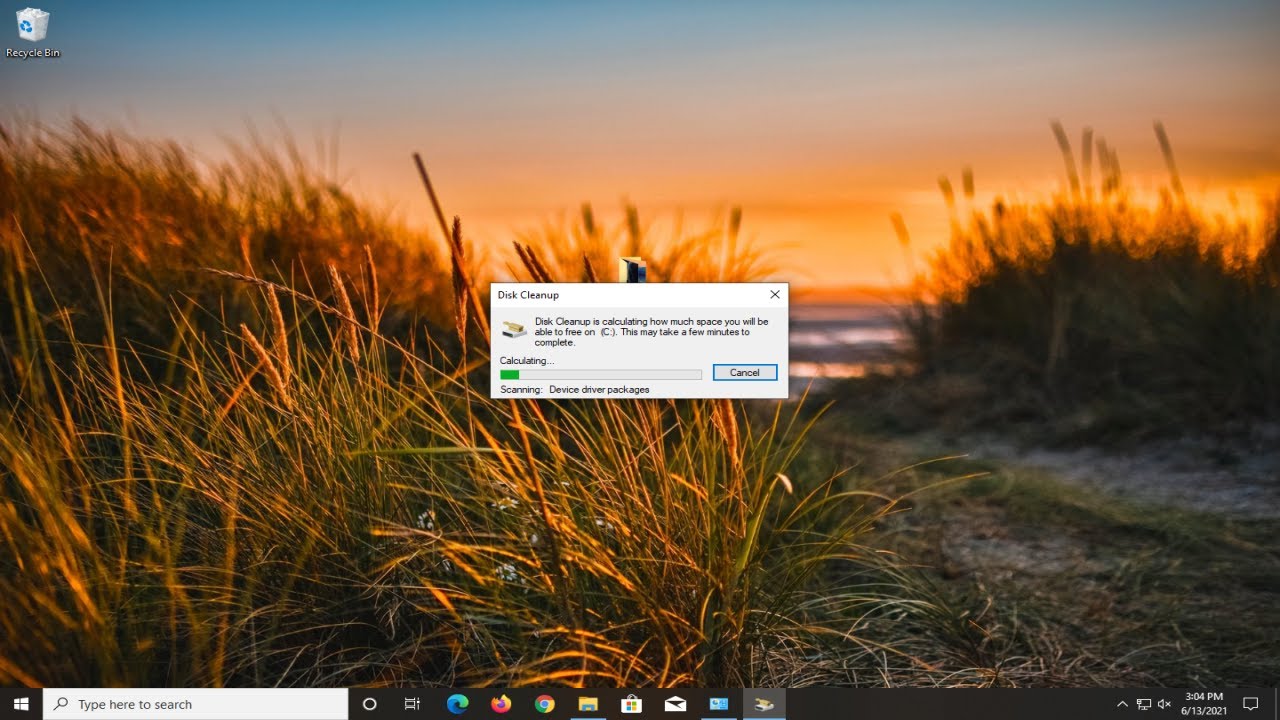Screen dimensions: 1280x720
Task: Open File Explorer from the taskbar
Action: (588, 704)
